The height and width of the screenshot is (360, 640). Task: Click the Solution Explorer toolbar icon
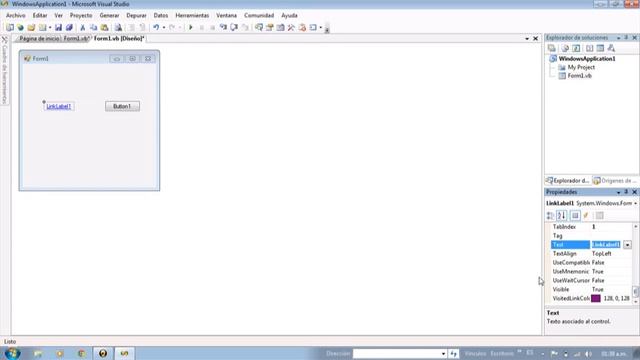259,27
